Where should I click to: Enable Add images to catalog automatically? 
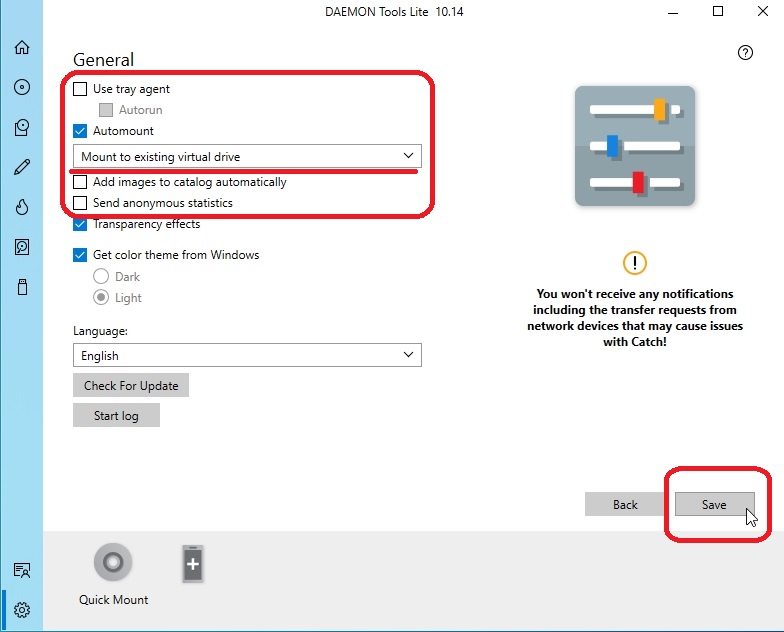pos(80,182)
